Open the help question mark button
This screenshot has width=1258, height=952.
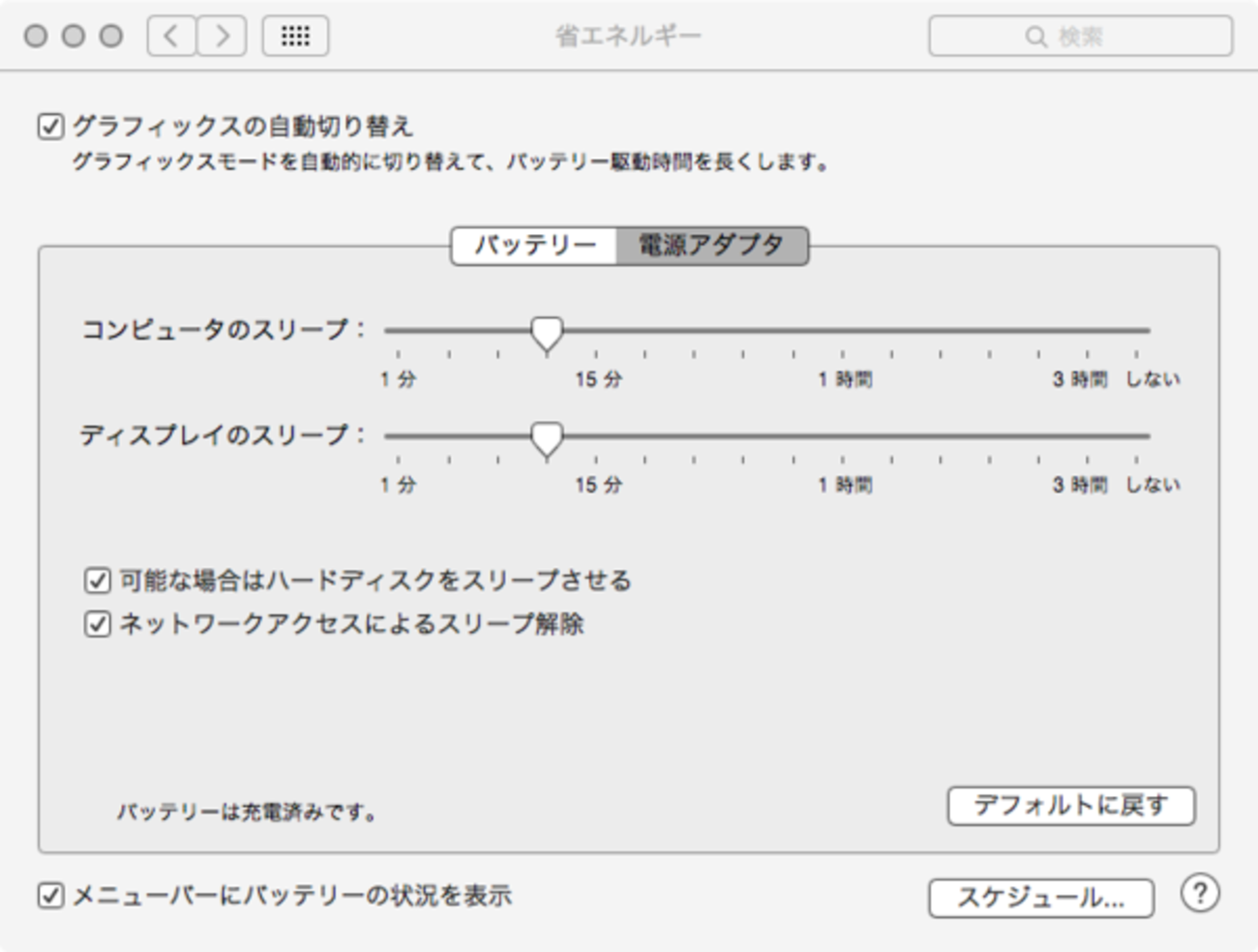[x=1200, y=894]
